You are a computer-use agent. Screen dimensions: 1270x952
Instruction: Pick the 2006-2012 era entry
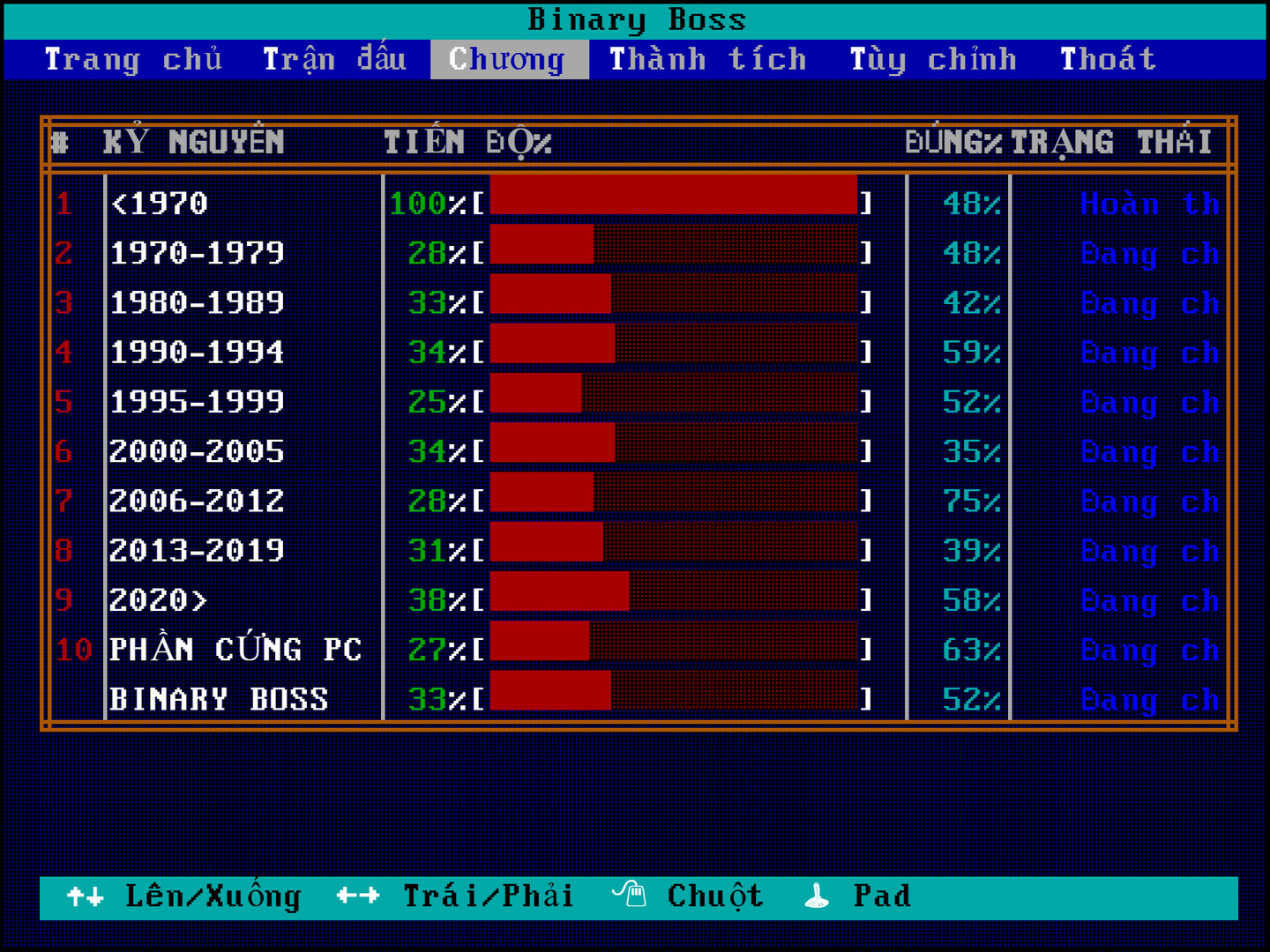pyautogui.click(x=197, y=501)
